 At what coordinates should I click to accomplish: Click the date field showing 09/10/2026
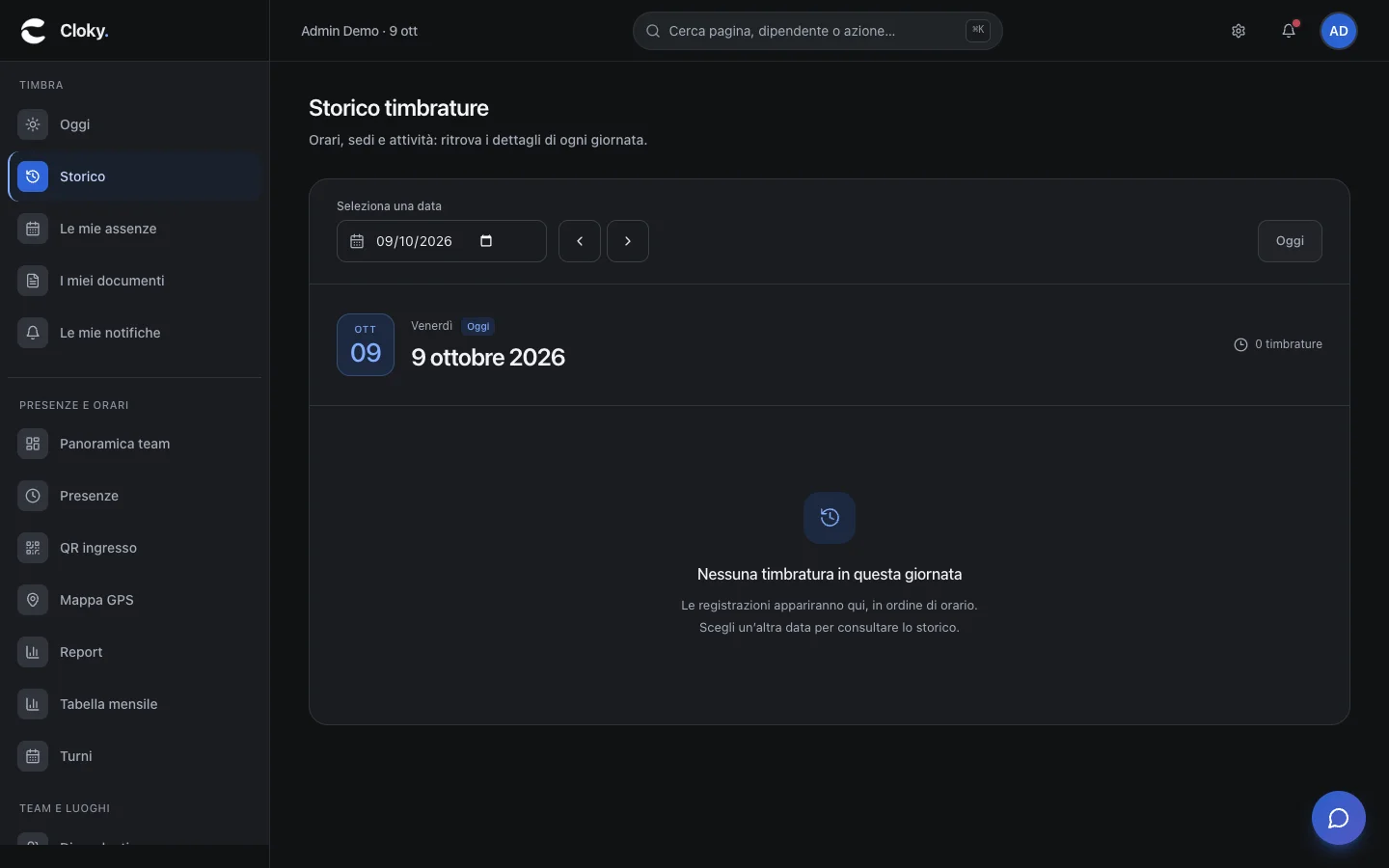coord(442,241)
